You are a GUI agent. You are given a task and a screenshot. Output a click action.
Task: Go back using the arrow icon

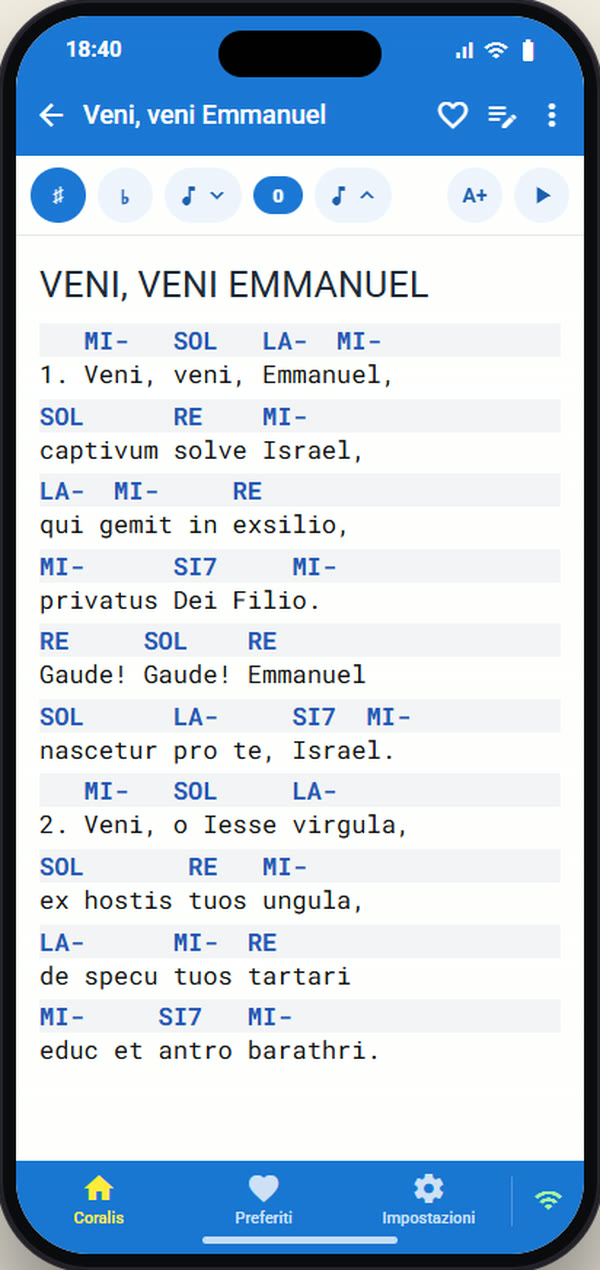coord(51,115)
